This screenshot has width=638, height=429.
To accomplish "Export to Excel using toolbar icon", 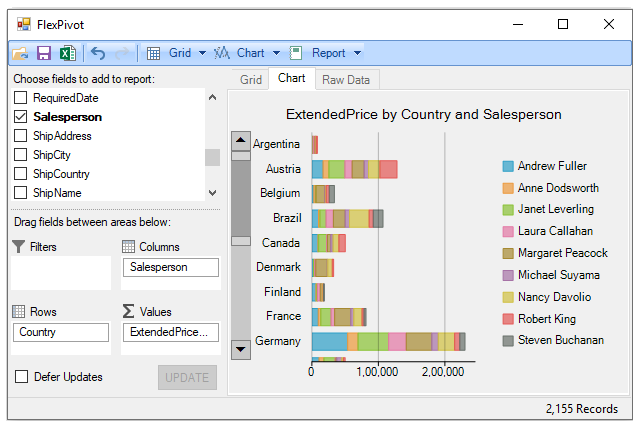I will tap(66, 53).
